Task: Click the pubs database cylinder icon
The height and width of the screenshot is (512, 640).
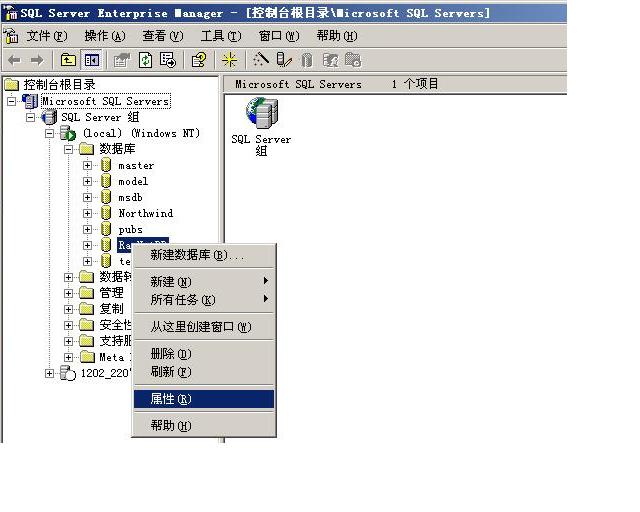Action: 106,229
